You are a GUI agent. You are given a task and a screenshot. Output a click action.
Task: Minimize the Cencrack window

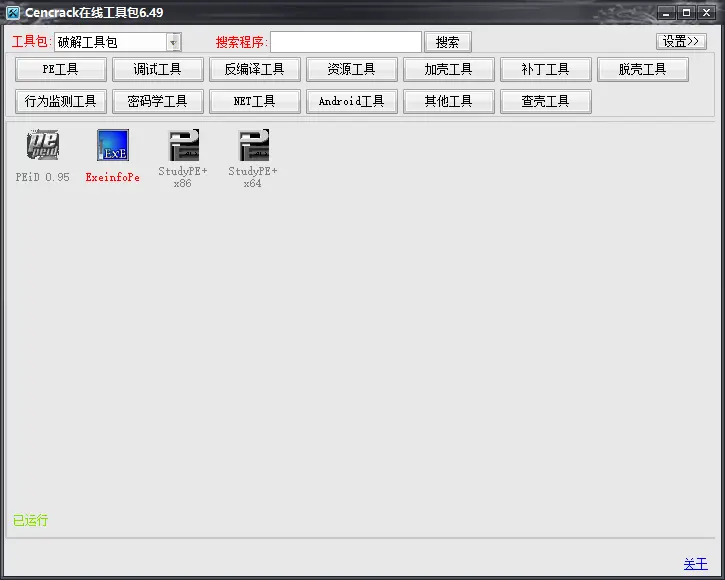click(x=666, y=13)
